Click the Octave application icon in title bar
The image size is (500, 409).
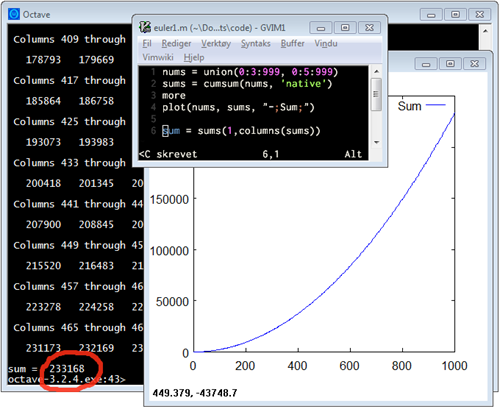click(x=14, y=14)
